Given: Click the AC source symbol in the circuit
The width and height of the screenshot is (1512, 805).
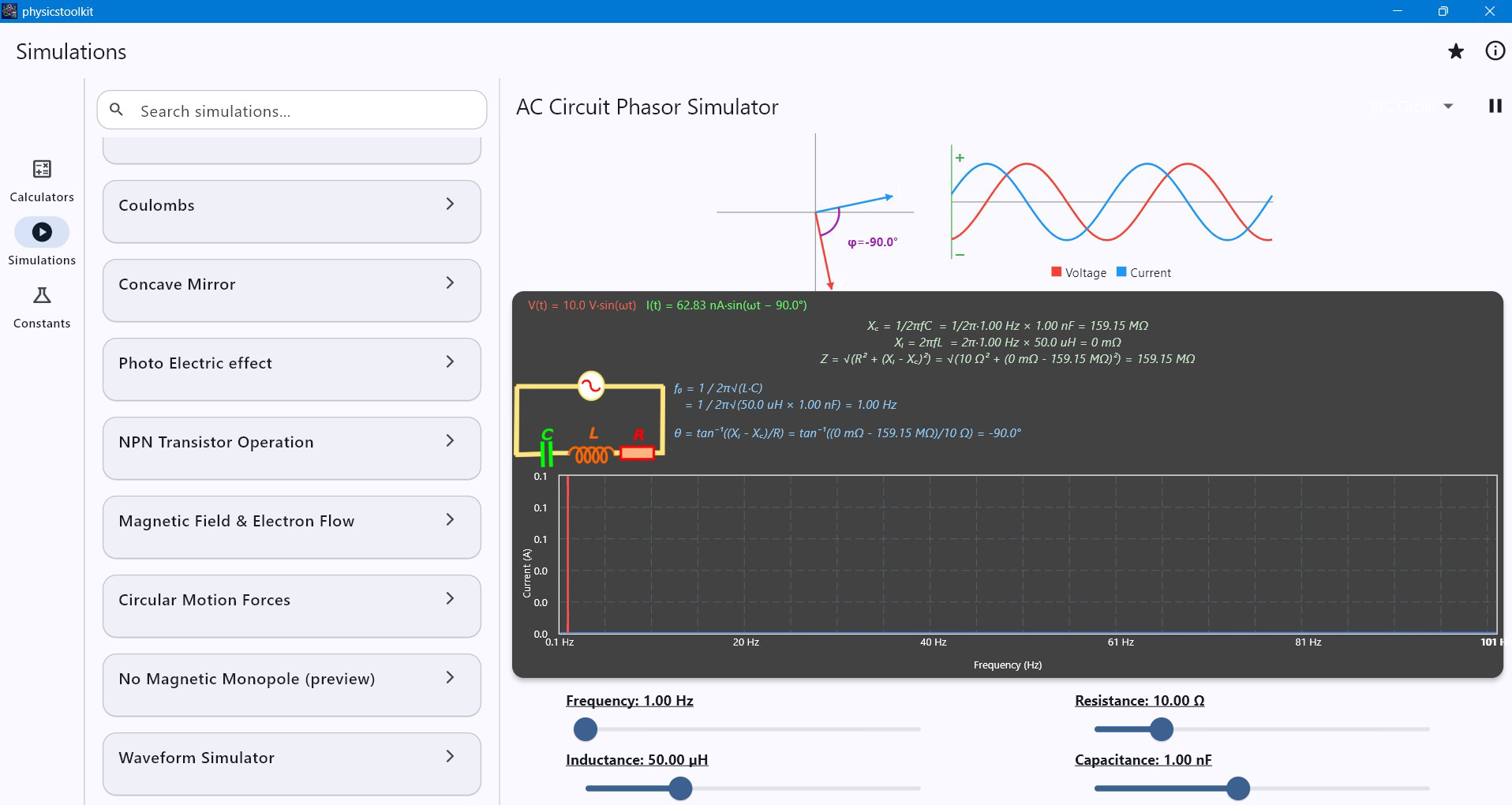Looking at the screenshot, I should 591,386.
